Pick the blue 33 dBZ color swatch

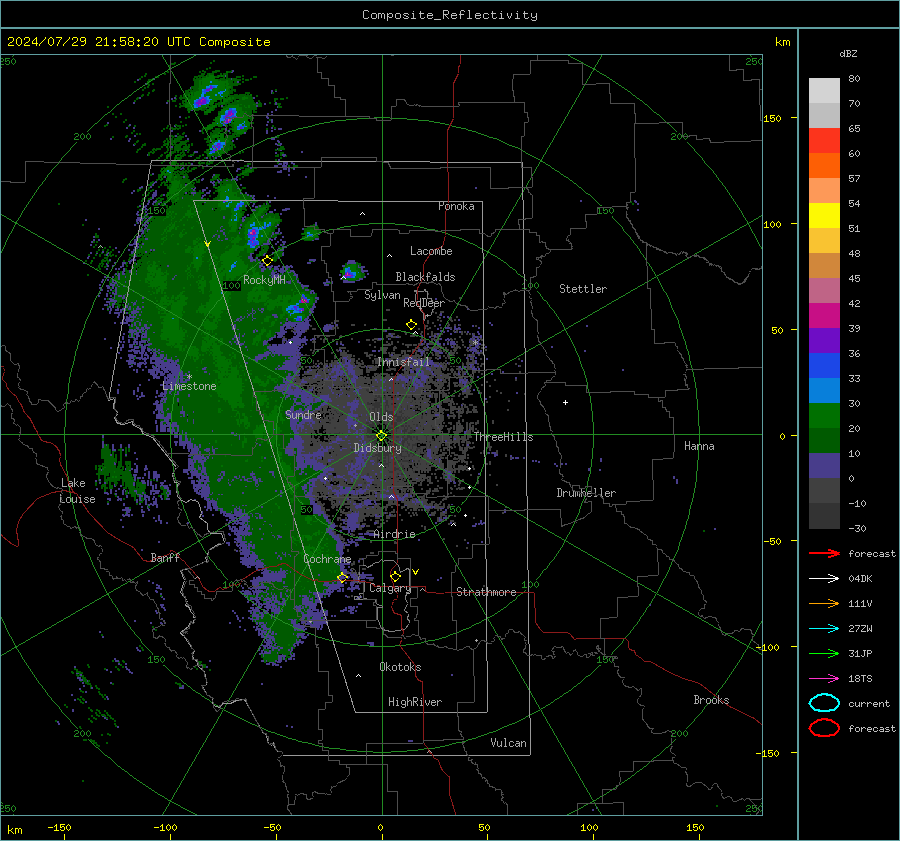tap(824, 366)
